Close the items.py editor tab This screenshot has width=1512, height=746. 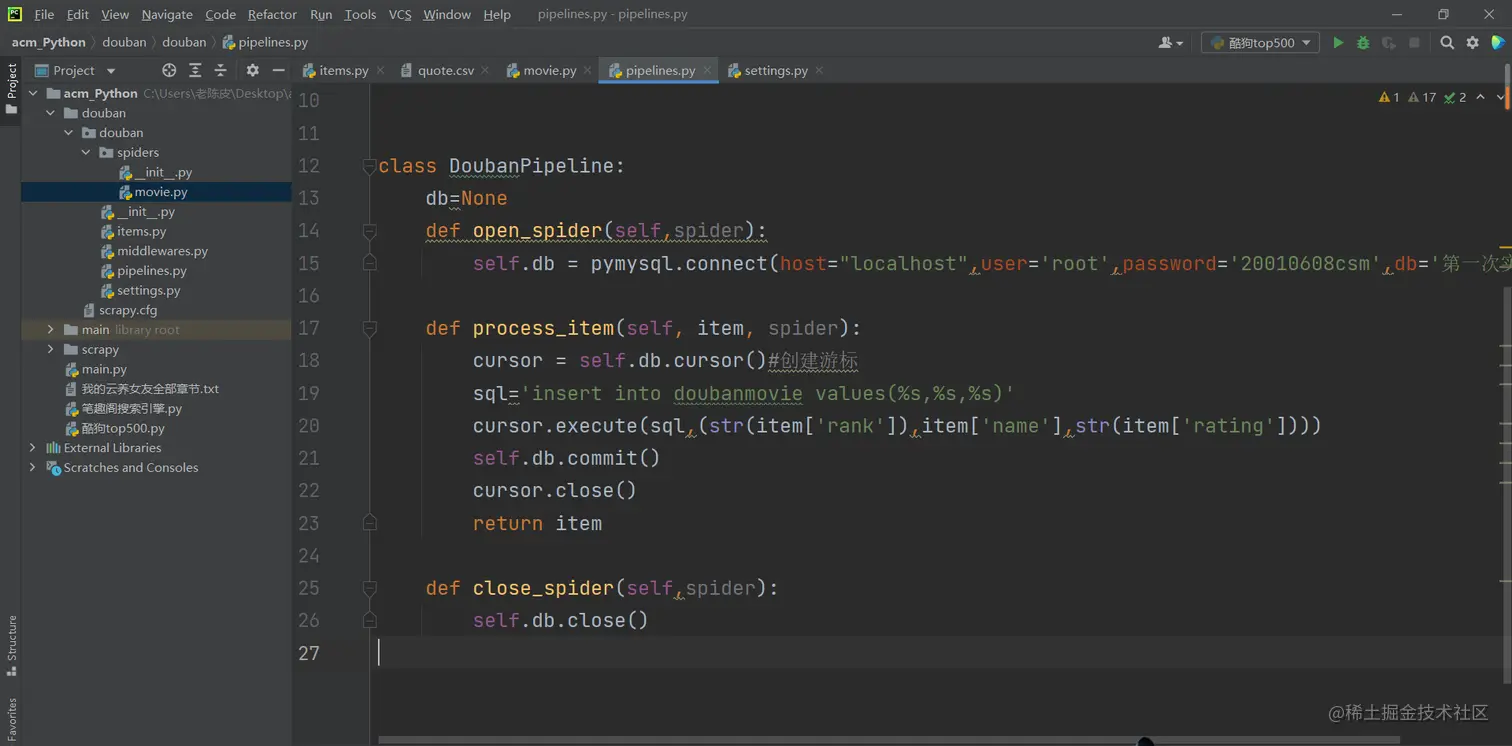378,70
